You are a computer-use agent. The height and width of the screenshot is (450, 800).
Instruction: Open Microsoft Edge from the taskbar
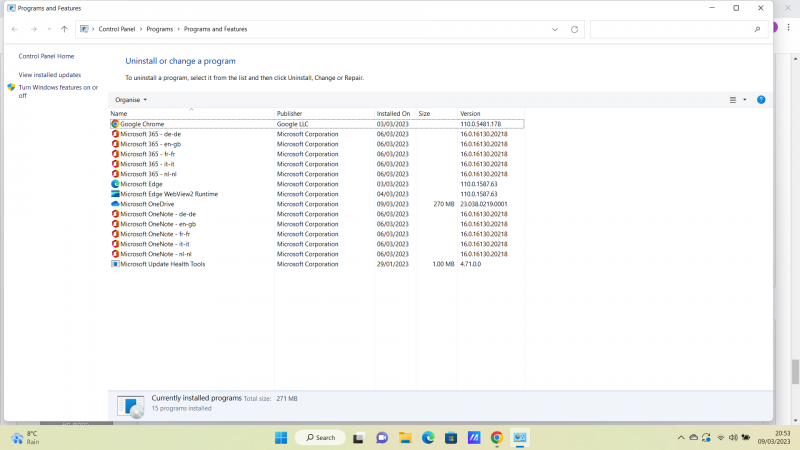[x=428, y=438]
